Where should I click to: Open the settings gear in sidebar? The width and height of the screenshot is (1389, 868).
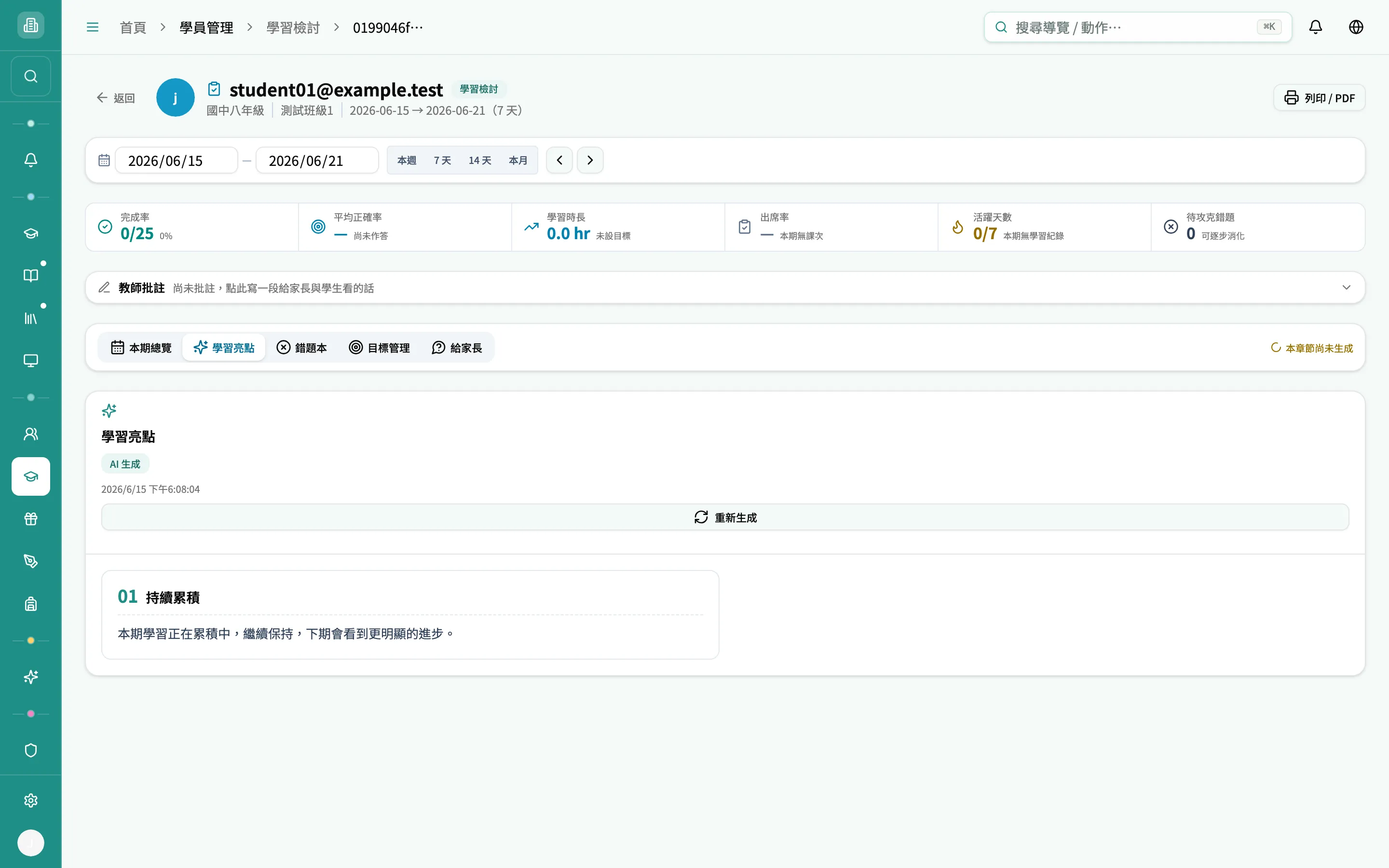(30, 800)
